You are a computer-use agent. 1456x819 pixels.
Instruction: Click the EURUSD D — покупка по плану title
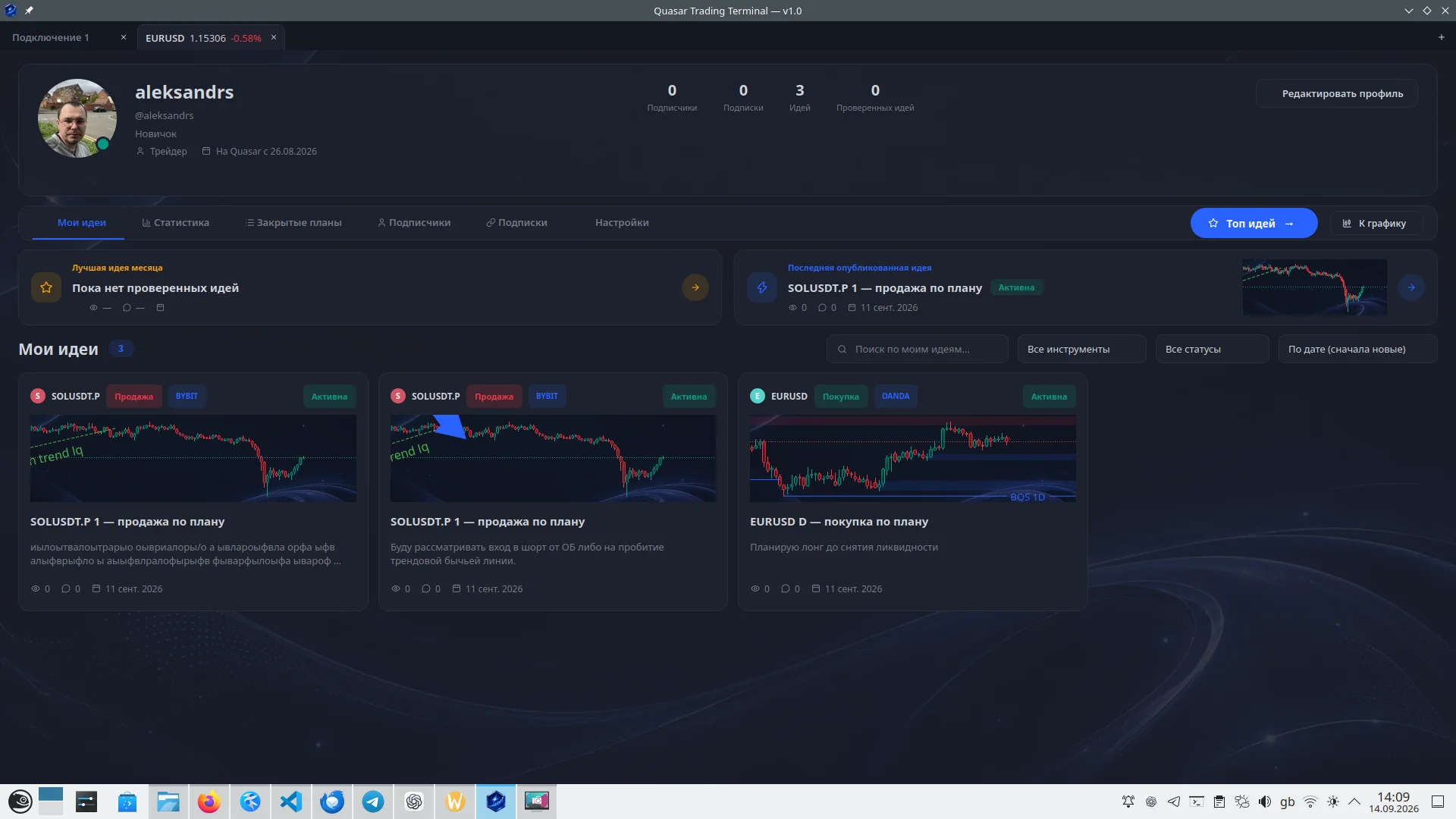[839, 522]
